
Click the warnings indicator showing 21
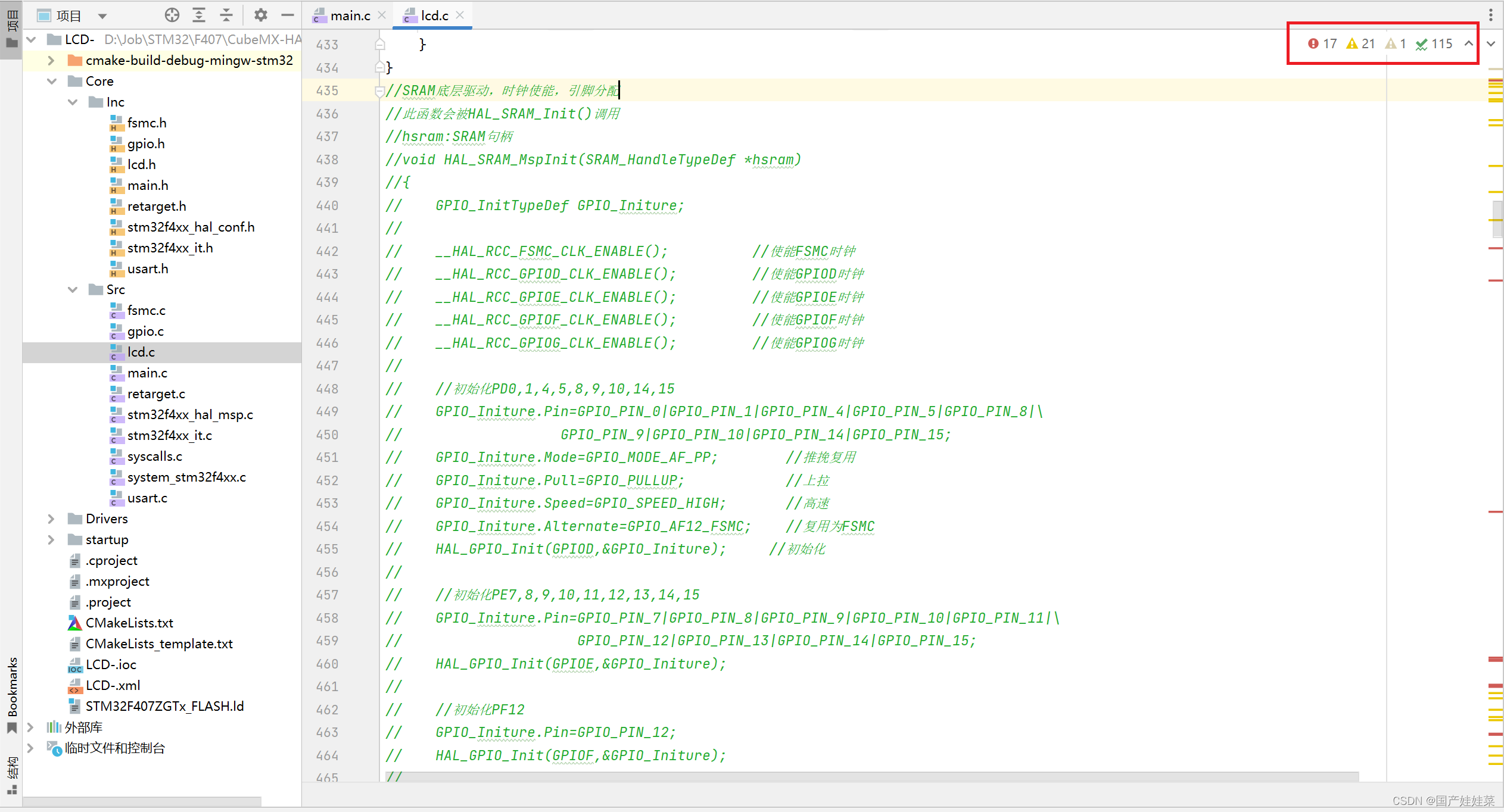pyautogui.click(x=1360, y=43)
